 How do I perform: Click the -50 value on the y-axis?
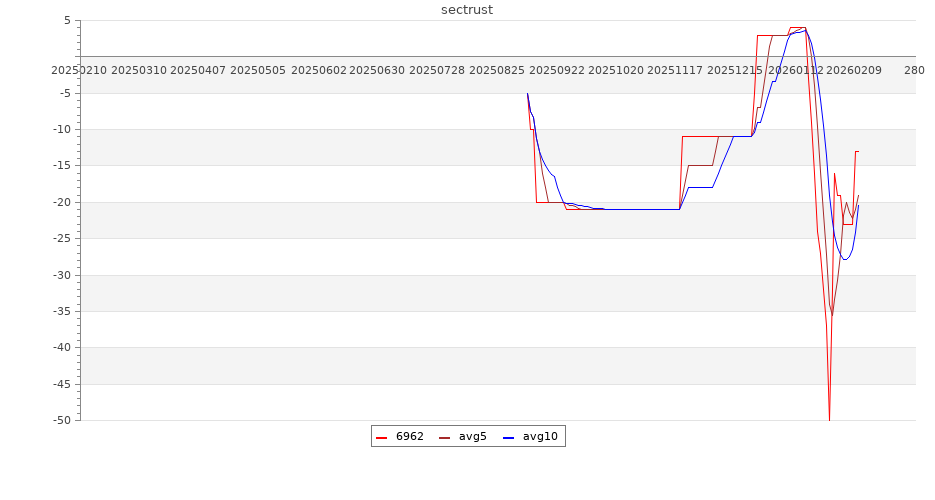point(61,421)
